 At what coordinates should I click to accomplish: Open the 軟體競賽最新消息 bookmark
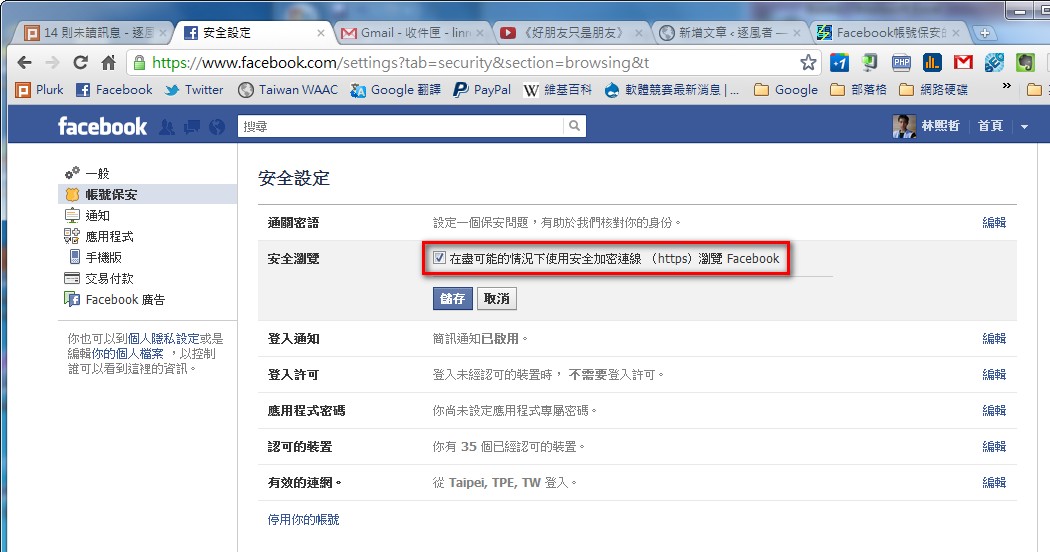coord(672,90)
